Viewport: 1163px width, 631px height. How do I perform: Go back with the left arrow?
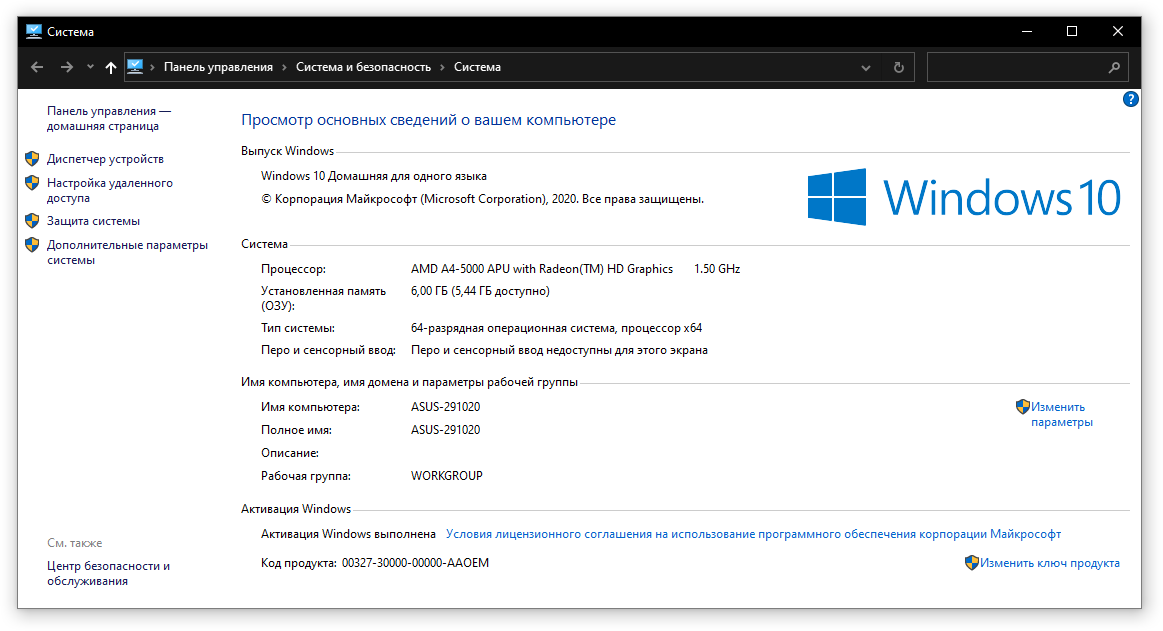pyautogui.click(x=36, y=67)
